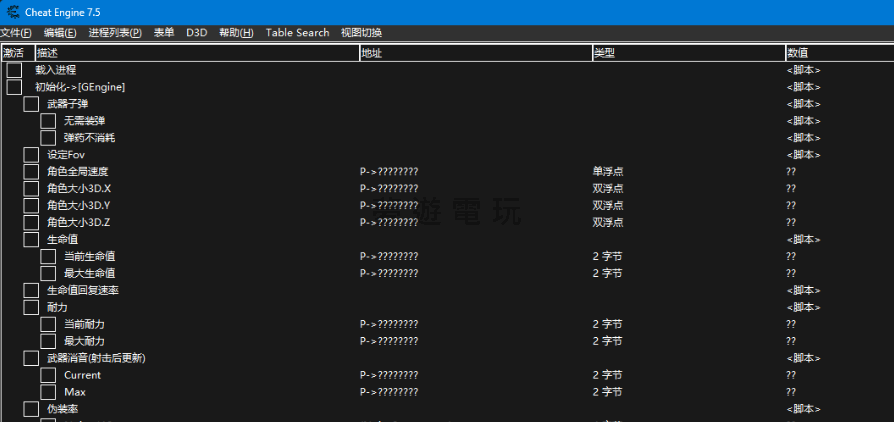Freeze the 角色全局速度 entry checkbox
This screenshot has height=422, width=894.
[31, 172]
